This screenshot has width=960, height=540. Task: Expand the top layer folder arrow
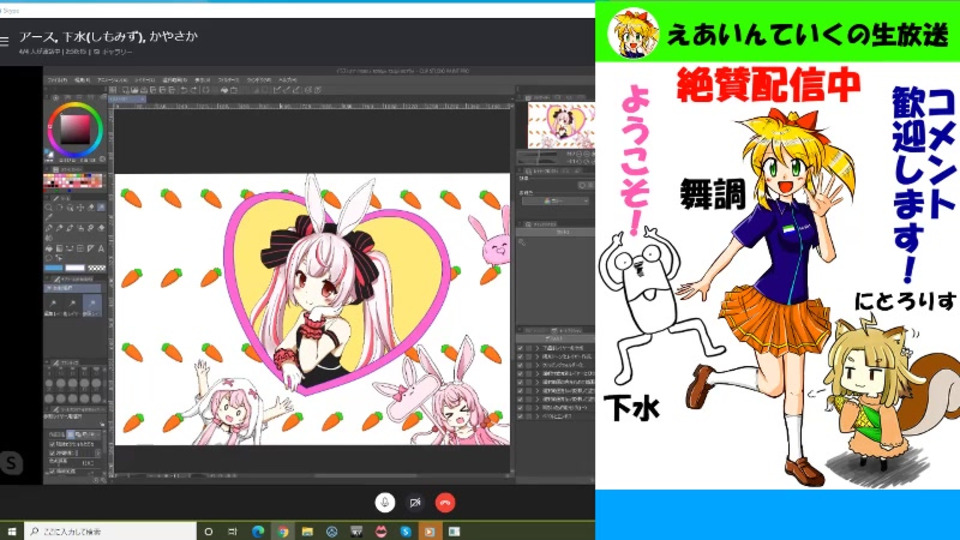[x=538, y=347]
